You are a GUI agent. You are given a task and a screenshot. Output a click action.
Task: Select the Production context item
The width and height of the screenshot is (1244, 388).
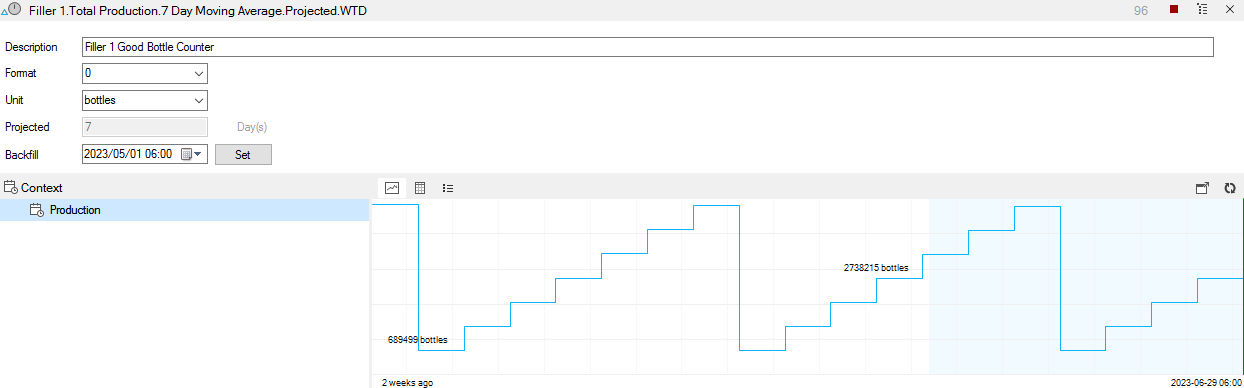pyautogui.click(x=185, y=210)
